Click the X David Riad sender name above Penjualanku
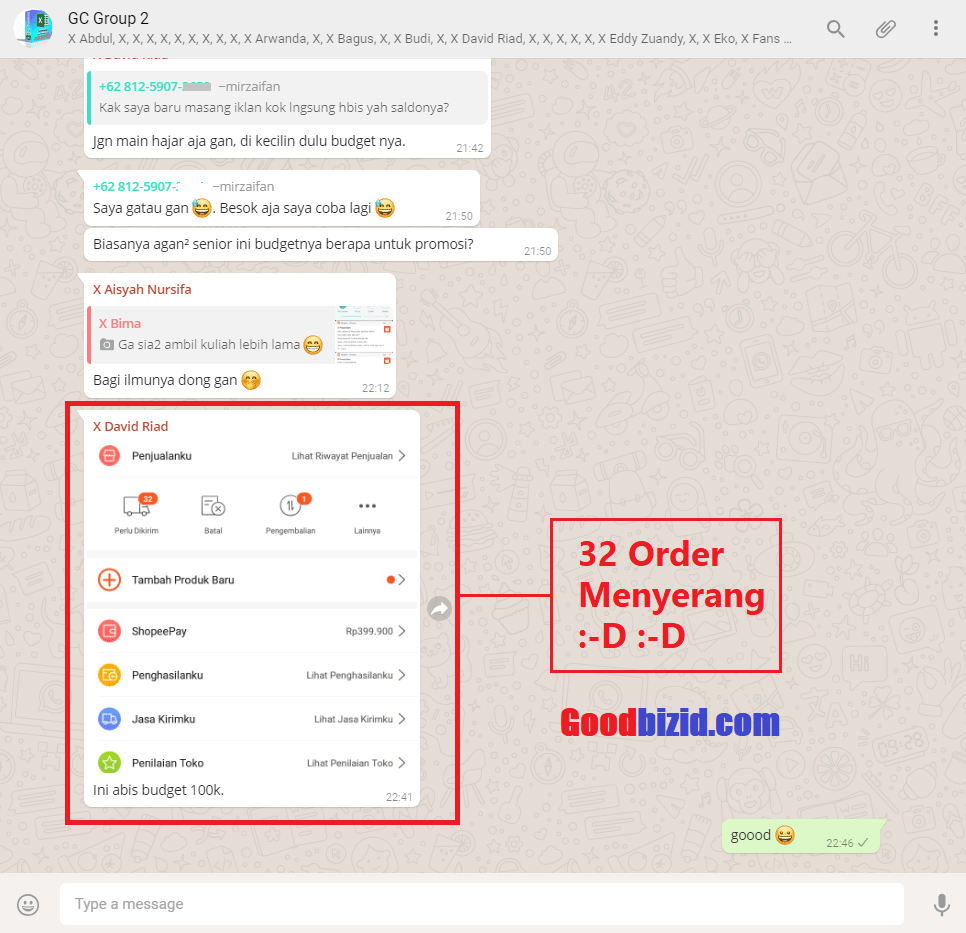 click(130, 426)
